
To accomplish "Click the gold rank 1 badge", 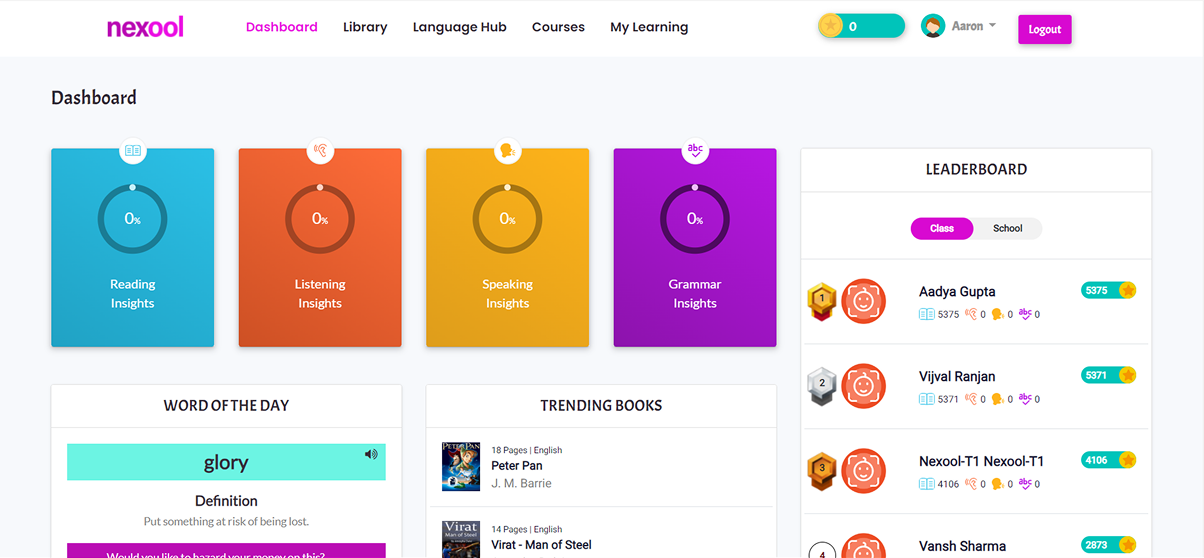I will (822, 301).
